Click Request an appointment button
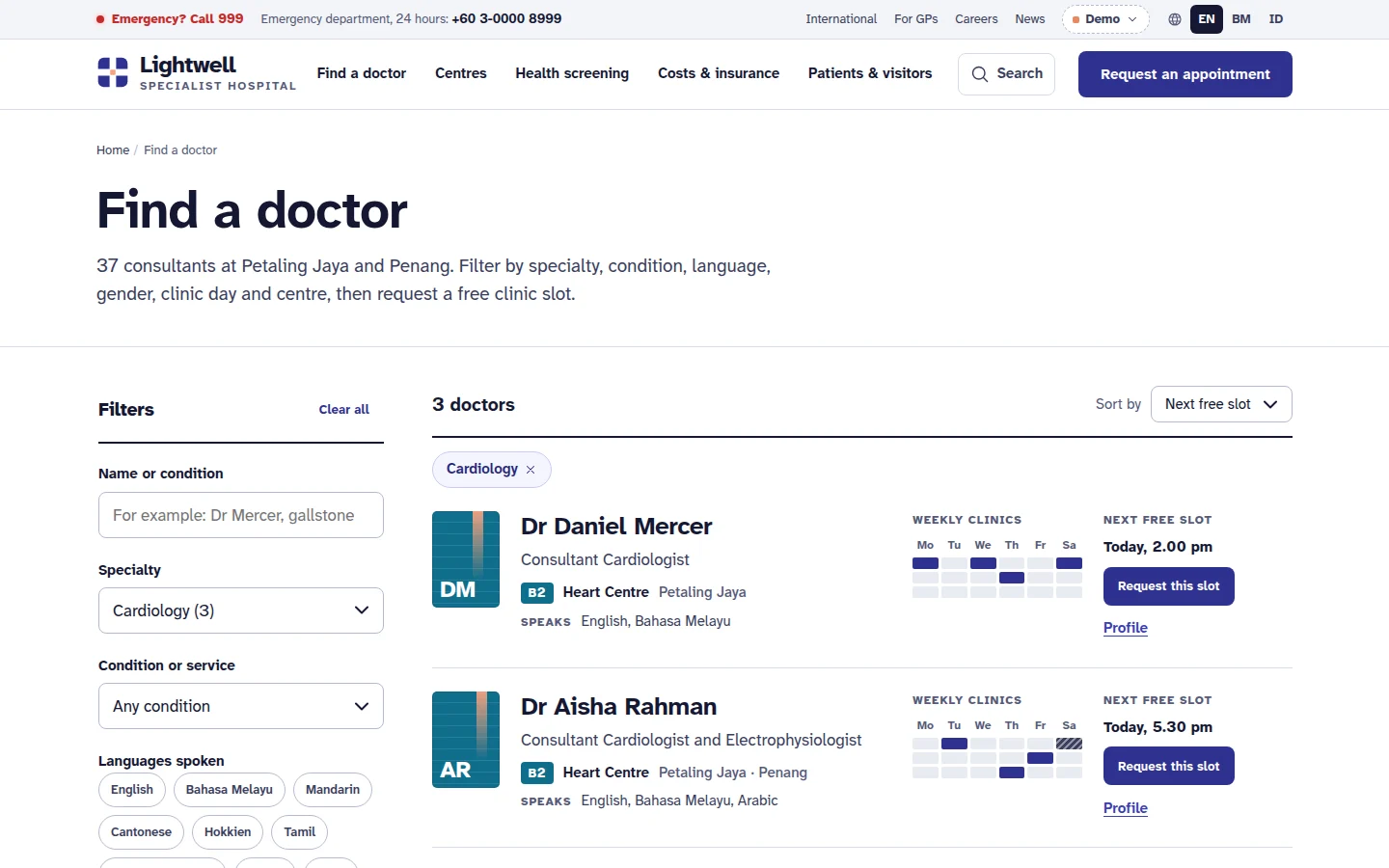Screen dimensions: 1389x868 click(x=1185, y=74)
